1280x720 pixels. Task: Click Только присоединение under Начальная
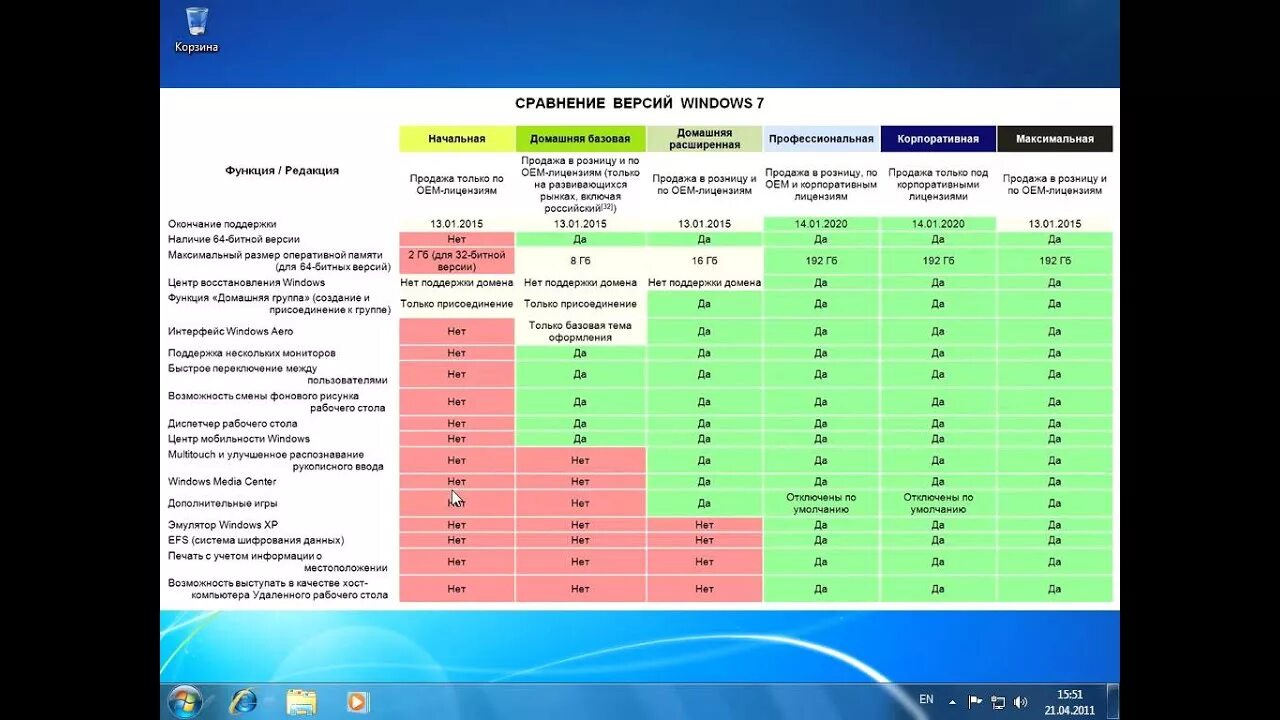(457, 304)
